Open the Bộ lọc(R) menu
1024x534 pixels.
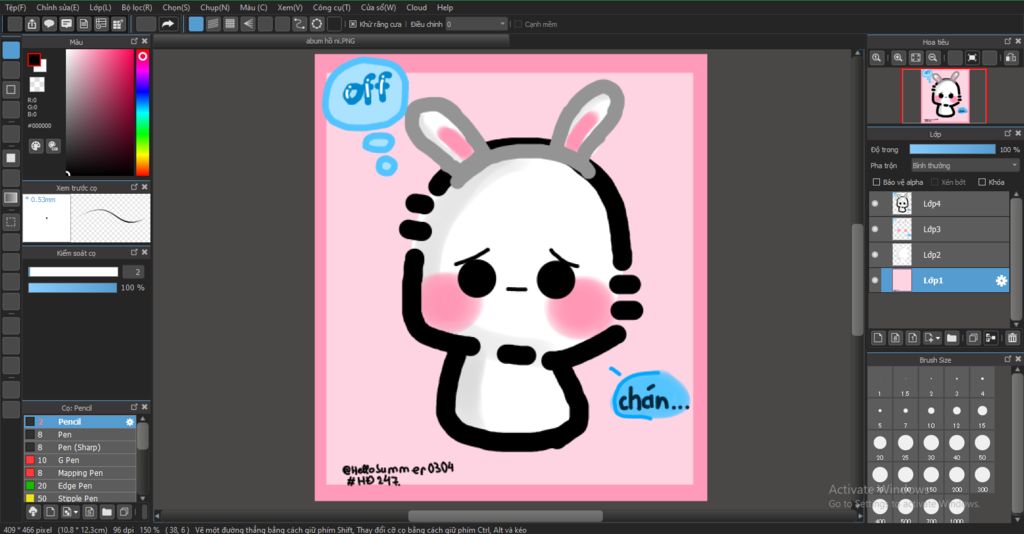click(x=136, y=8)
